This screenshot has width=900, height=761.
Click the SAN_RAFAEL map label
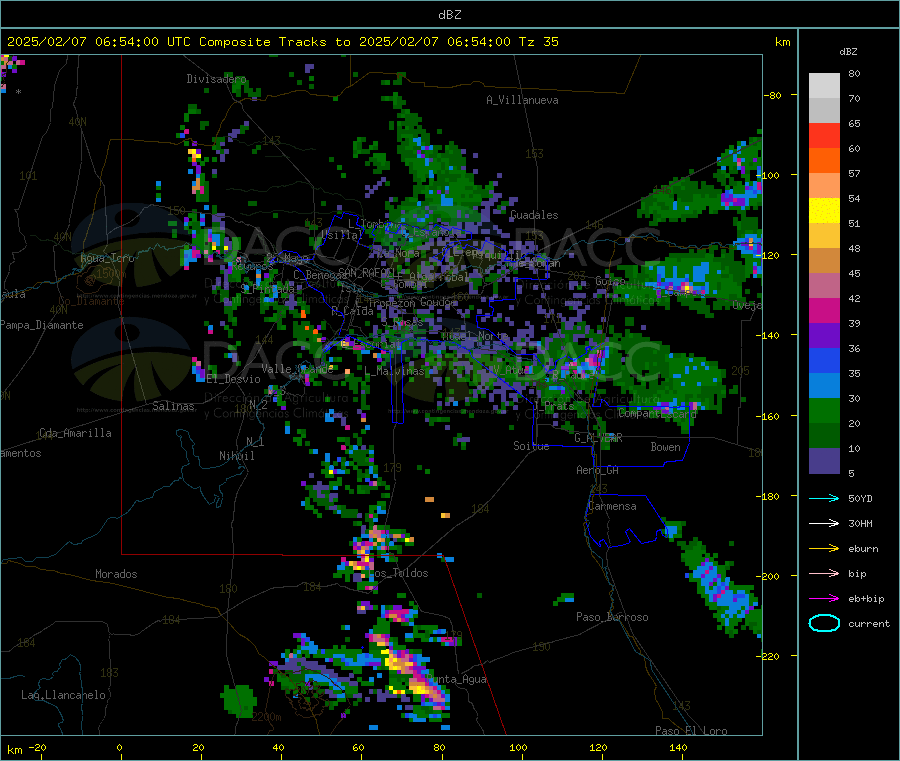(x=367, y=272)
